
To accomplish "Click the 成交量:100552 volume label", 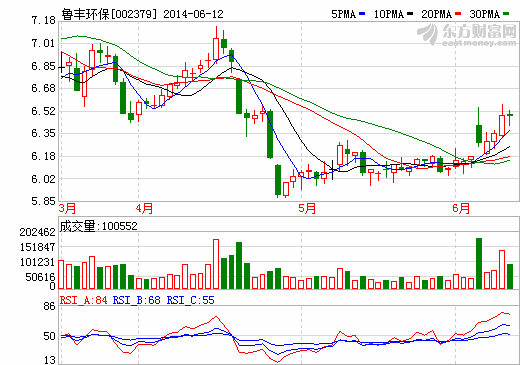I will click(99, 226).
